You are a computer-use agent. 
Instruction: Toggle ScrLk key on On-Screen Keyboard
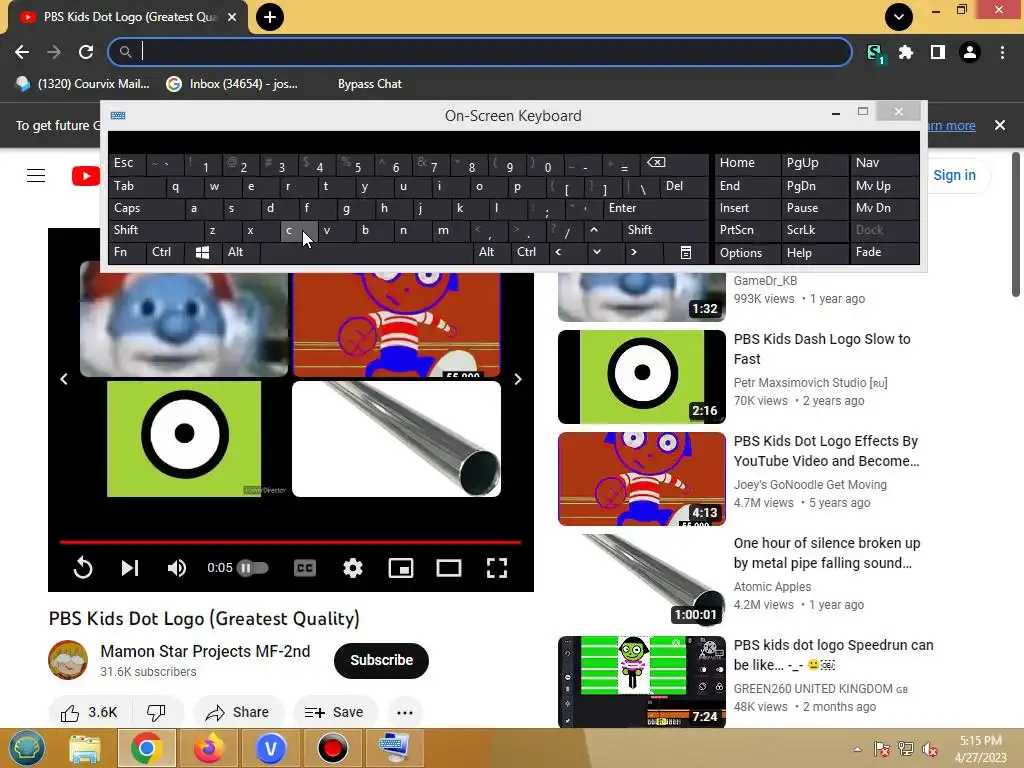814,230
